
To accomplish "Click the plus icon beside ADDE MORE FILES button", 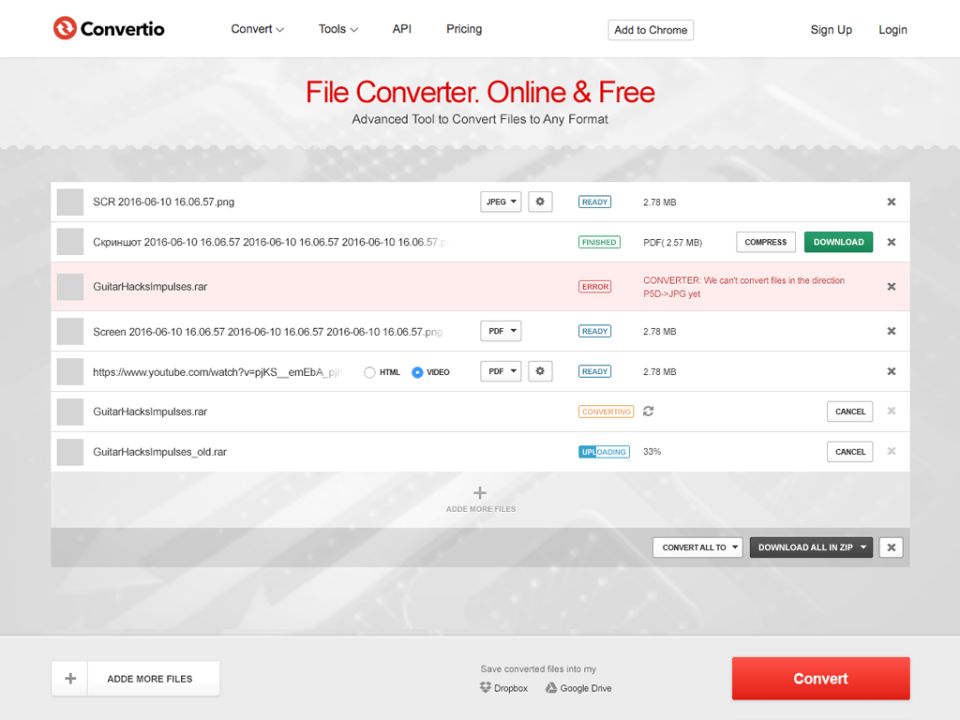I will [x=69, y=678].
